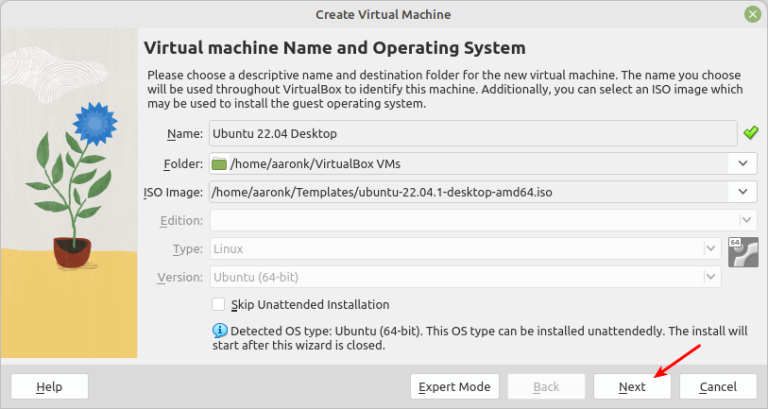The width and height of the screenshot is (768, 409).
Task: Switch to Expert Mode
Action: (454, 387)
